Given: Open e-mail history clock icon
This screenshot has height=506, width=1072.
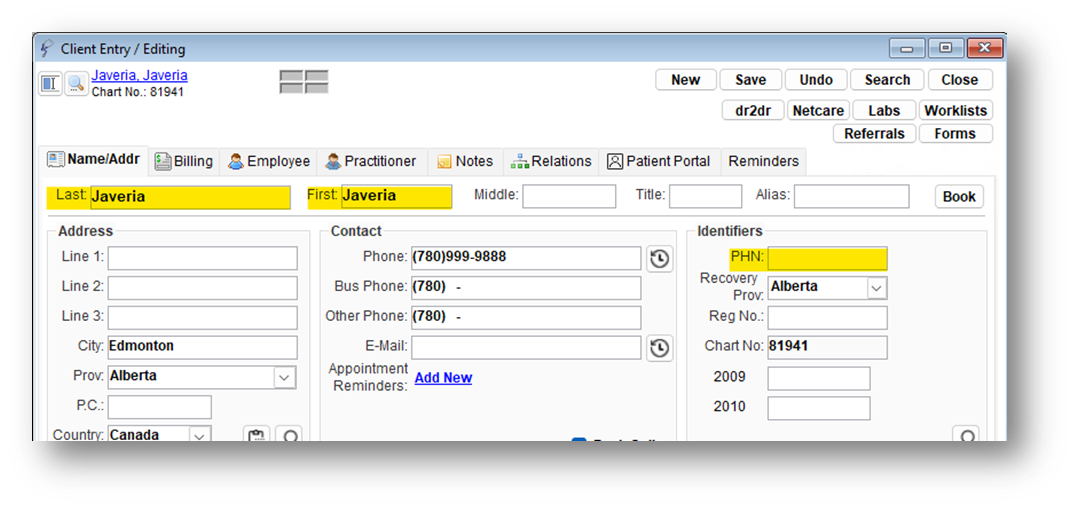Looking at the screenshot, I should (x=659, y=348).
